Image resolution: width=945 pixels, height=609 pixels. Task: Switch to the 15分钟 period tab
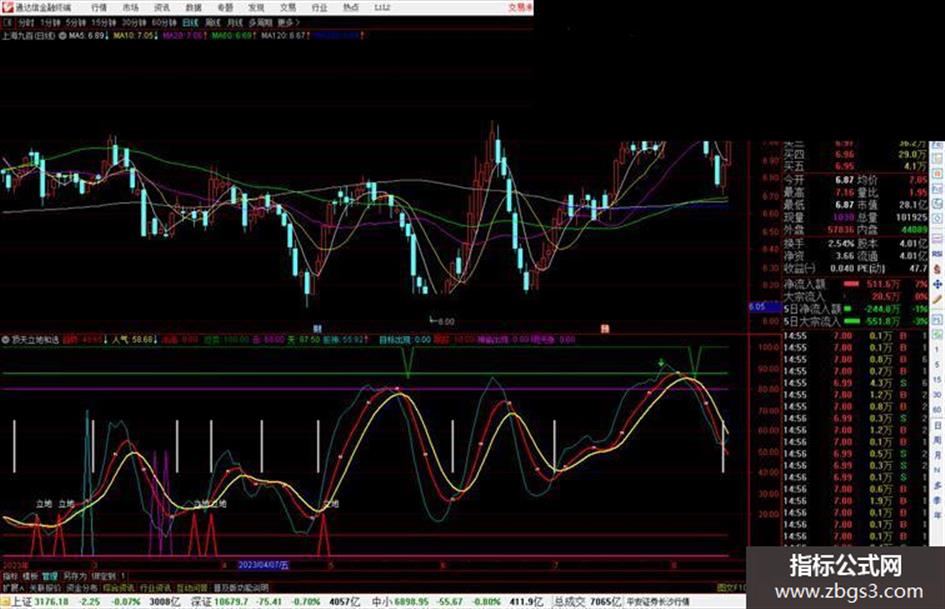tap(104, 22)
